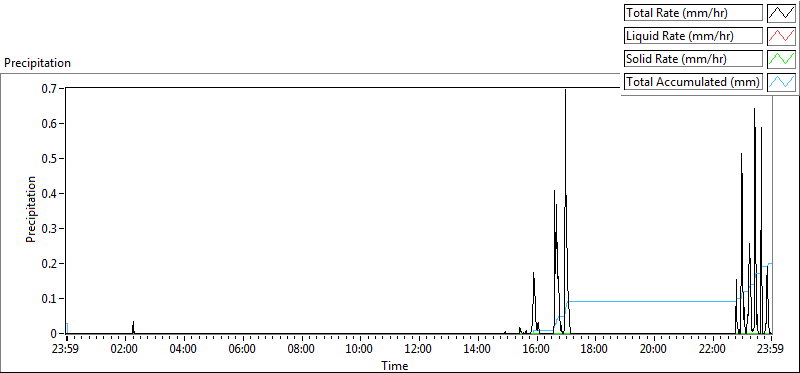This screenshot has height=373, width=800.
Task: Click the 10:00 time tick label
Action: [360, 350]
